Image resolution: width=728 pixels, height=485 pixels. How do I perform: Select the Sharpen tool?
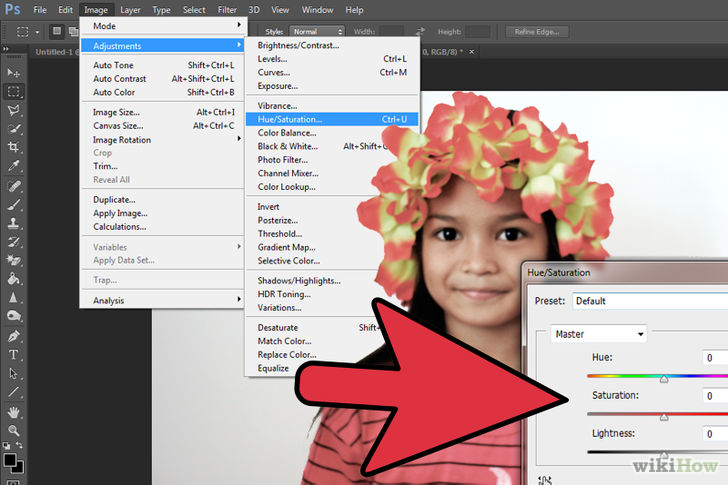[13, 297]
